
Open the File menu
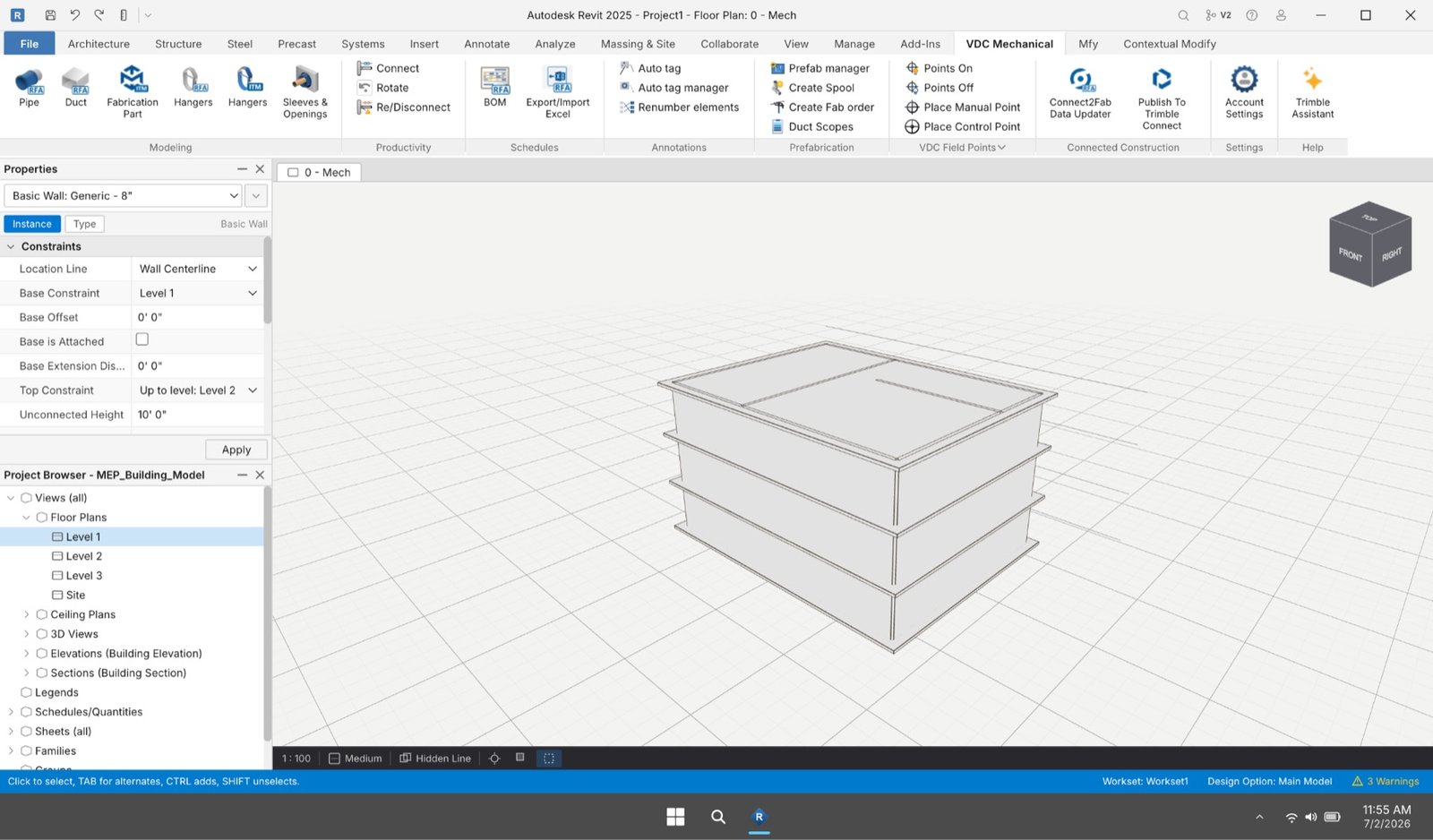pos(30,44)
